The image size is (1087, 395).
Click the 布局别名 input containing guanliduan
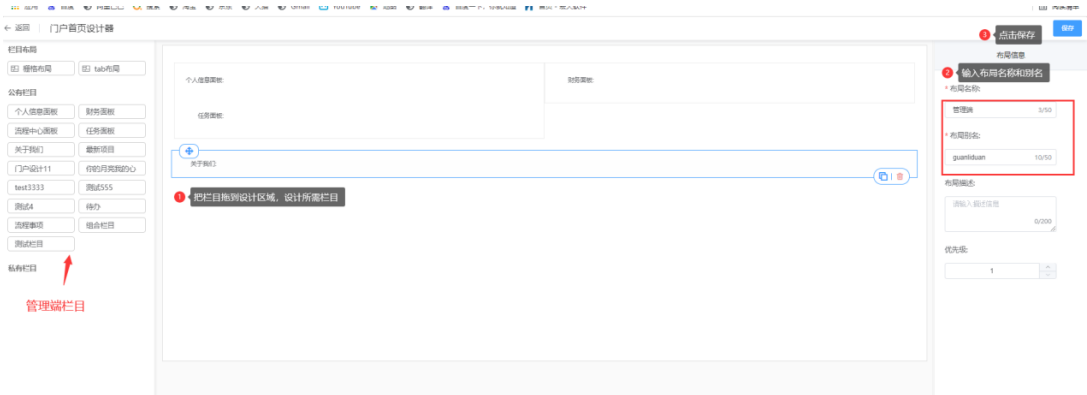coord(1000,157)
